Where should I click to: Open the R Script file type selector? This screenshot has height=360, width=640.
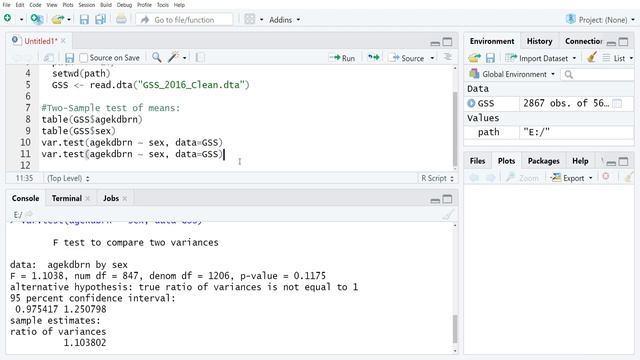[x=437, y=178]
